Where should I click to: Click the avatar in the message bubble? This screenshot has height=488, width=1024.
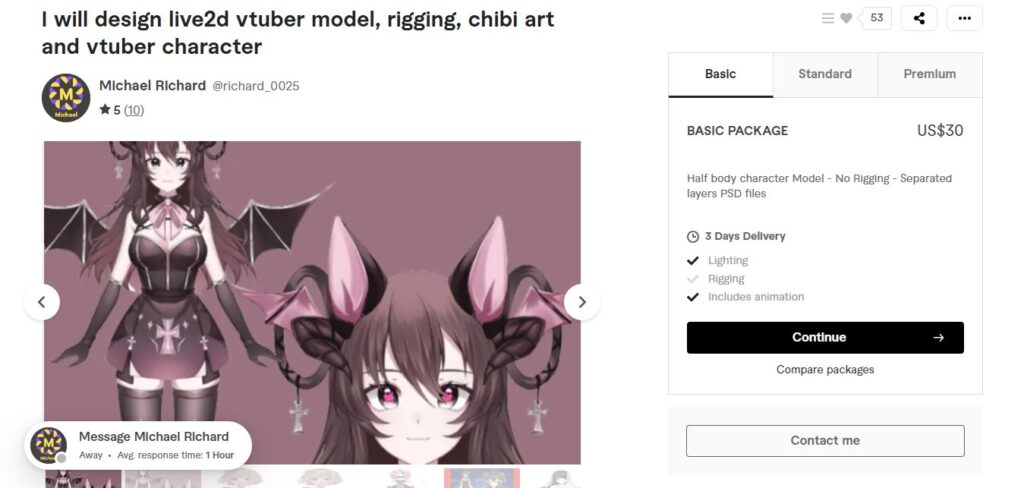coord(48,445)
